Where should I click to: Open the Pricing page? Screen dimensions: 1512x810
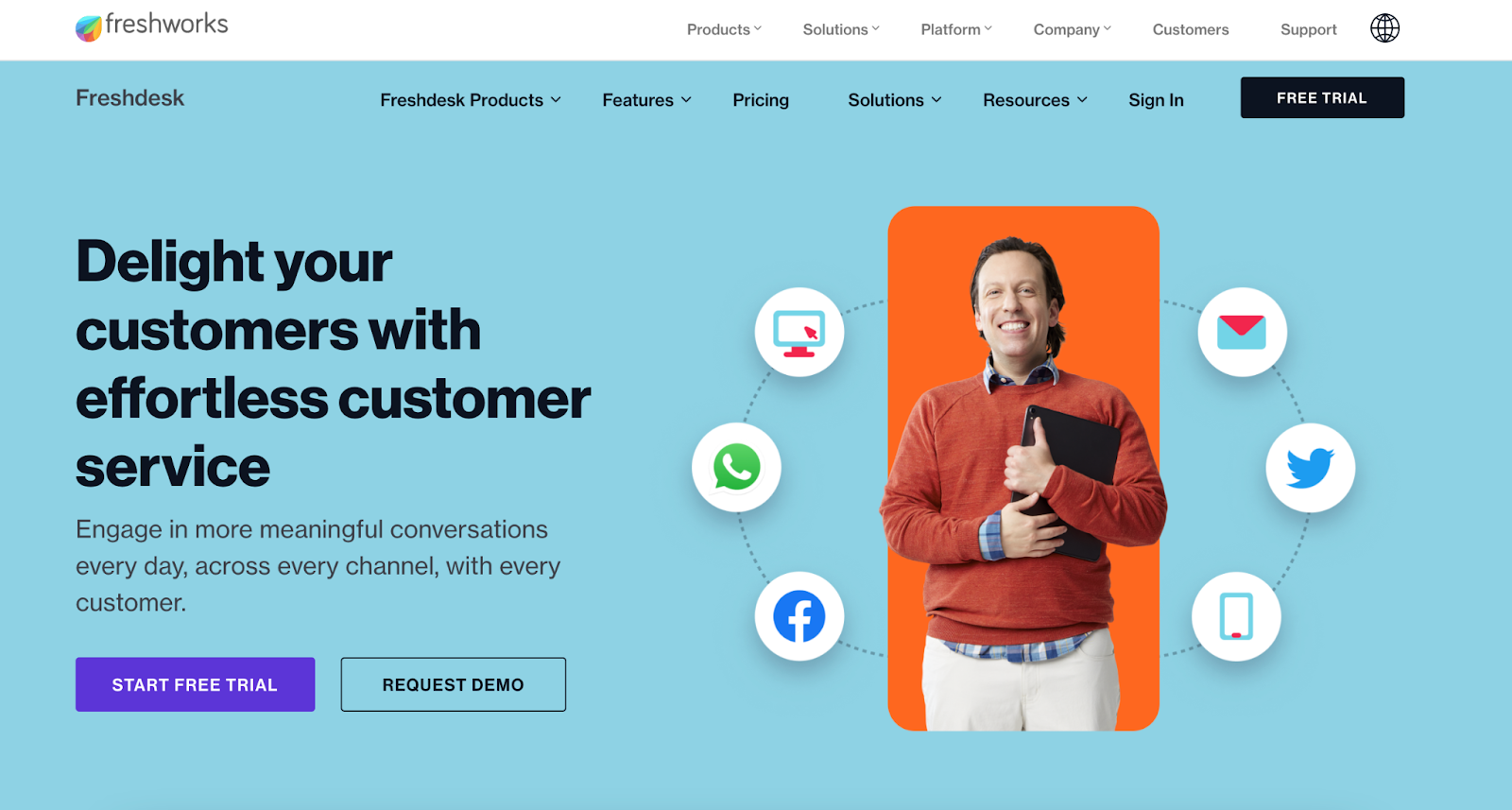761,100
